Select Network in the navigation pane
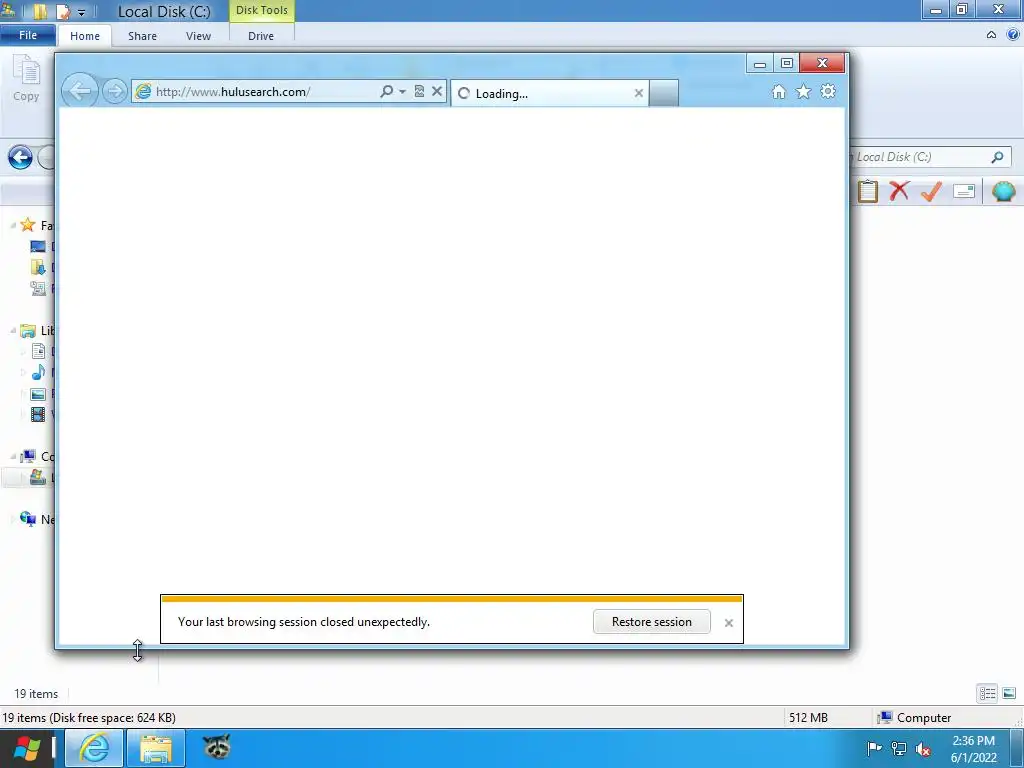The image size is (1024, 768). pos(37,520)
